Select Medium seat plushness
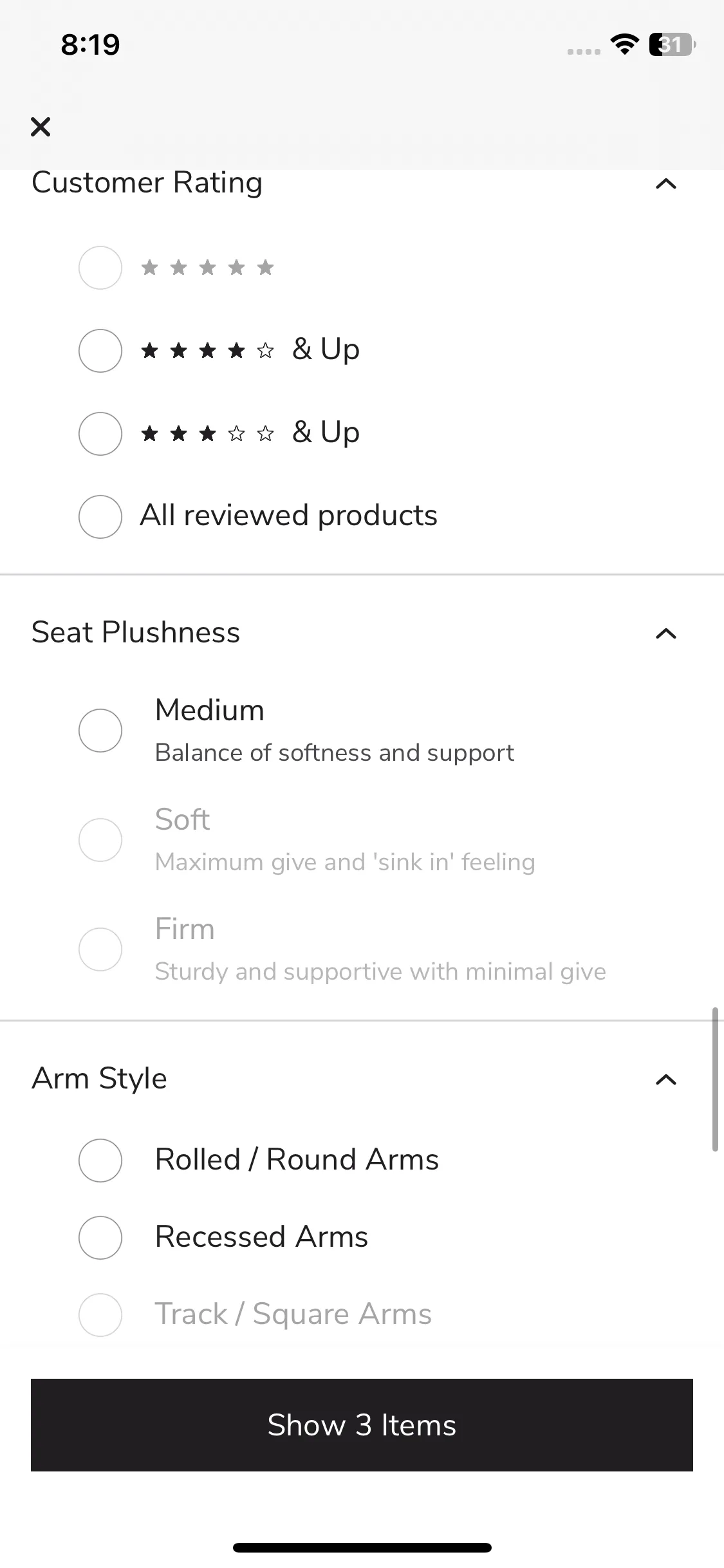Image resolution: width=724 pixels, height=1568 pixels. [100, 731]
